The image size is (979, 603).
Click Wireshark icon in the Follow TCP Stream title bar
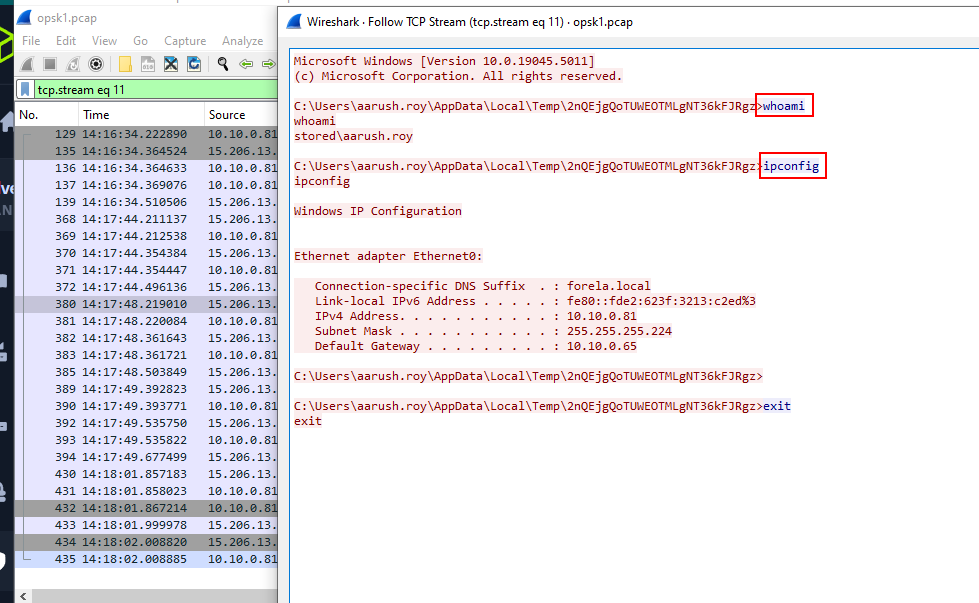point(293,22)
